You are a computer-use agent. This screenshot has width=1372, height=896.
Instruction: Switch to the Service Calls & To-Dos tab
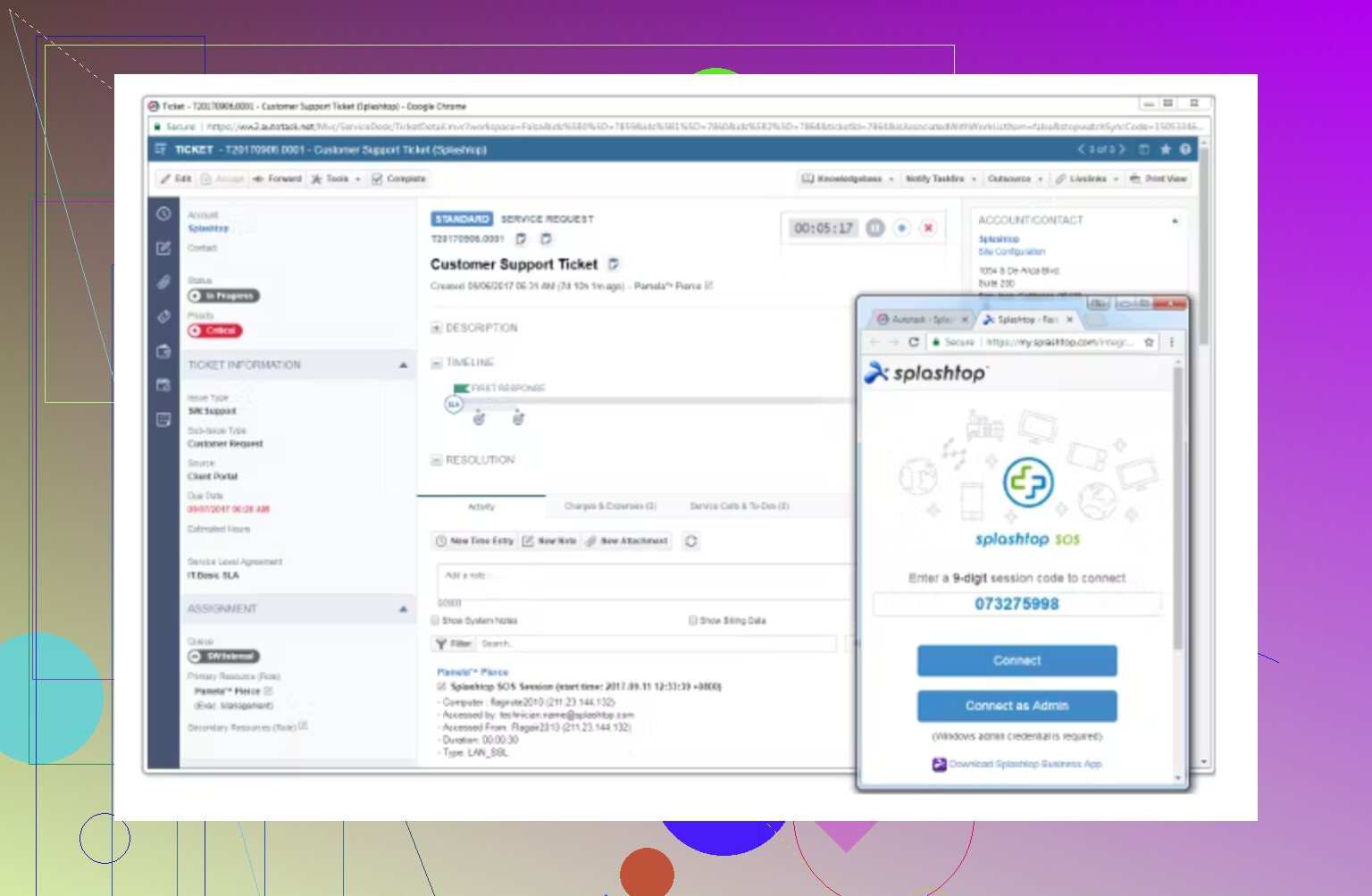(739, 507)
